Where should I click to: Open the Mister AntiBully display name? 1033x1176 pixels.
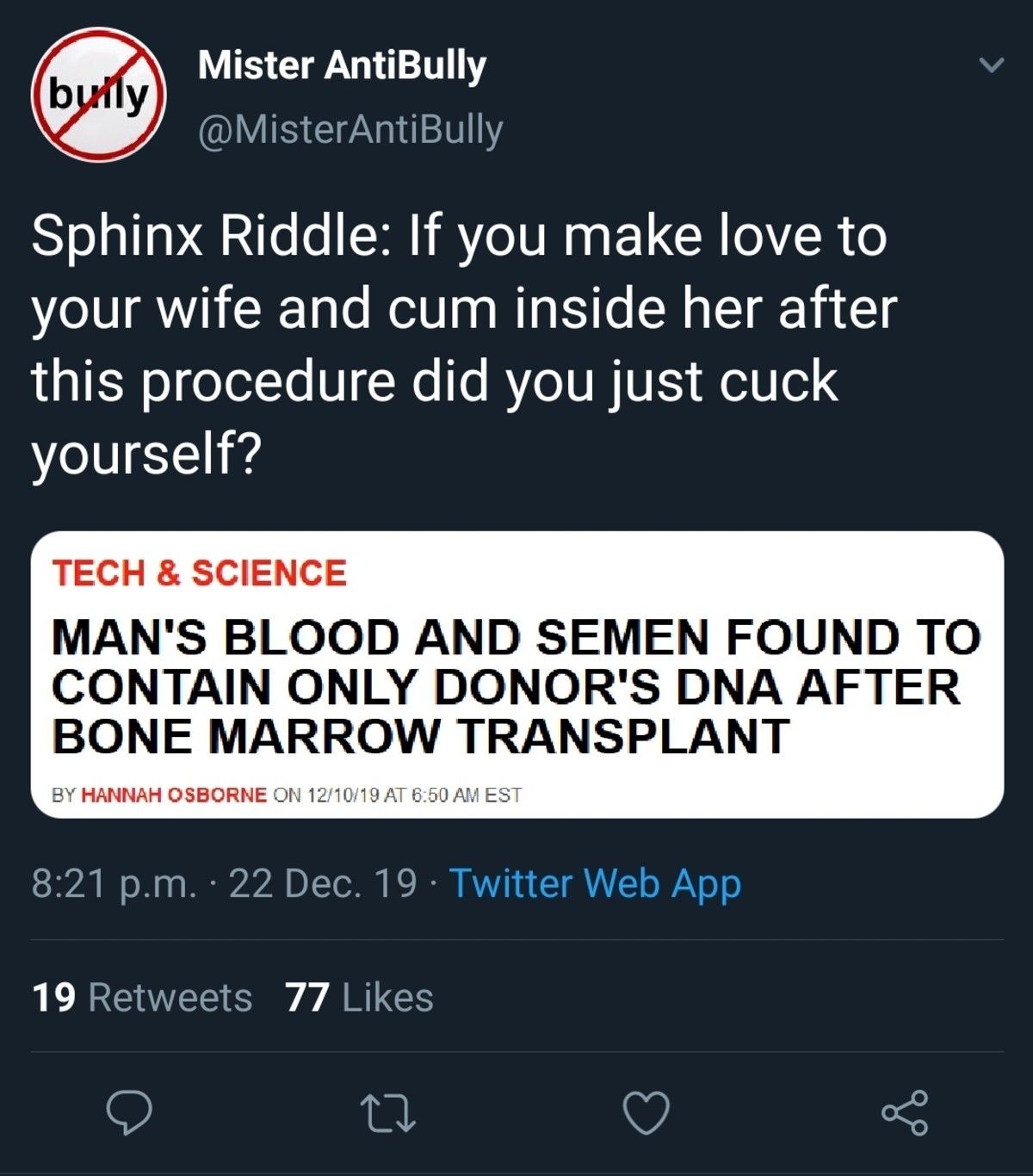(342, 65)
